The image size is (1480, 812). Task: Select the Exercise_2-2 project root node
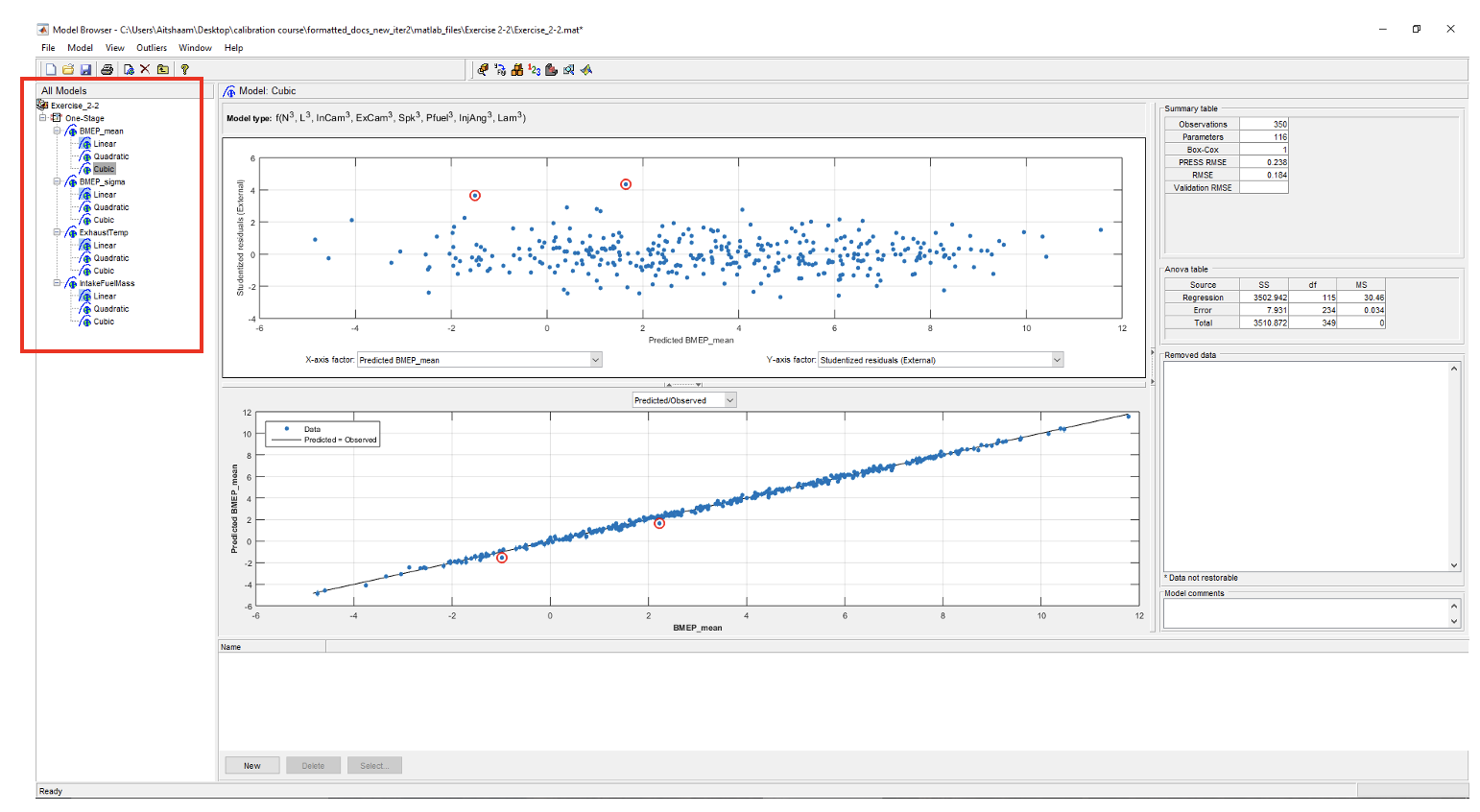(75, 106)
